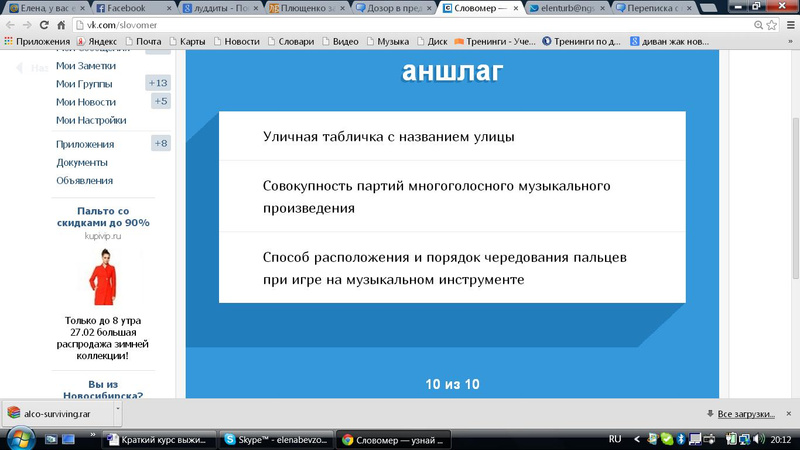Open the Видео bookmark

340,41
